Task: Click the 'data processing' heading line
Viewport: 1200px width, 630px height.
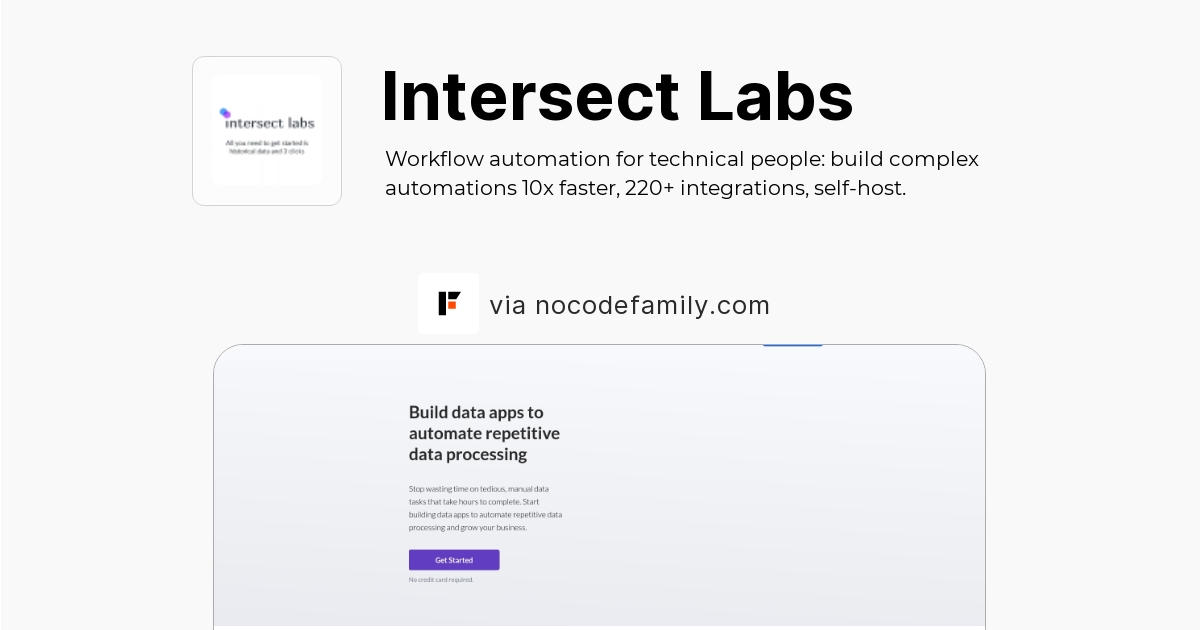Action: [467, 454]
